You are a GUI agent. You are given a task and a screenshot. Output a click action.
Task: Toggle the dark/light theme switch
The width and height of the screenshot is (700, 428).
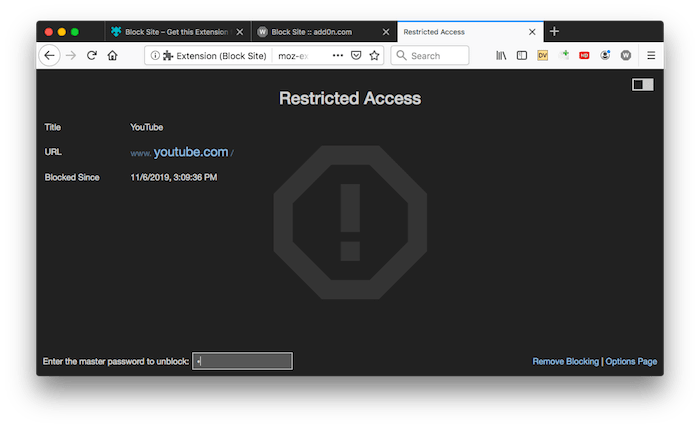(x=642, y=85)
